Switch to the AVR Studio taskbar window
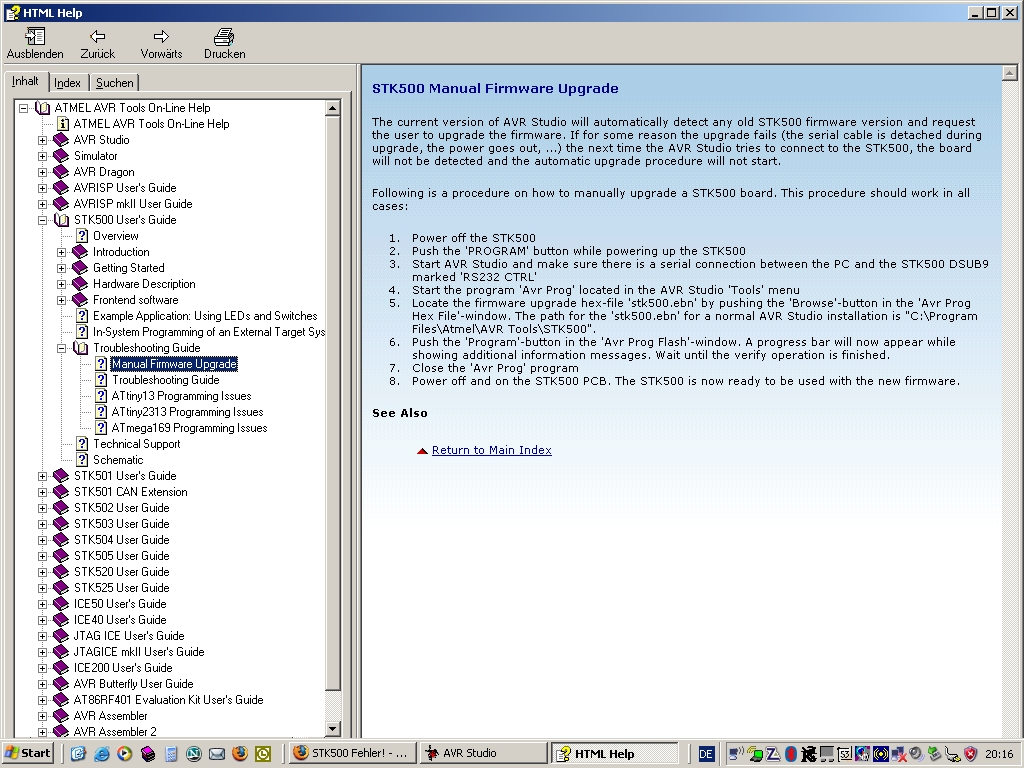Image resolution: width=1024 pixels, height=768 pixels. point(483,753)
